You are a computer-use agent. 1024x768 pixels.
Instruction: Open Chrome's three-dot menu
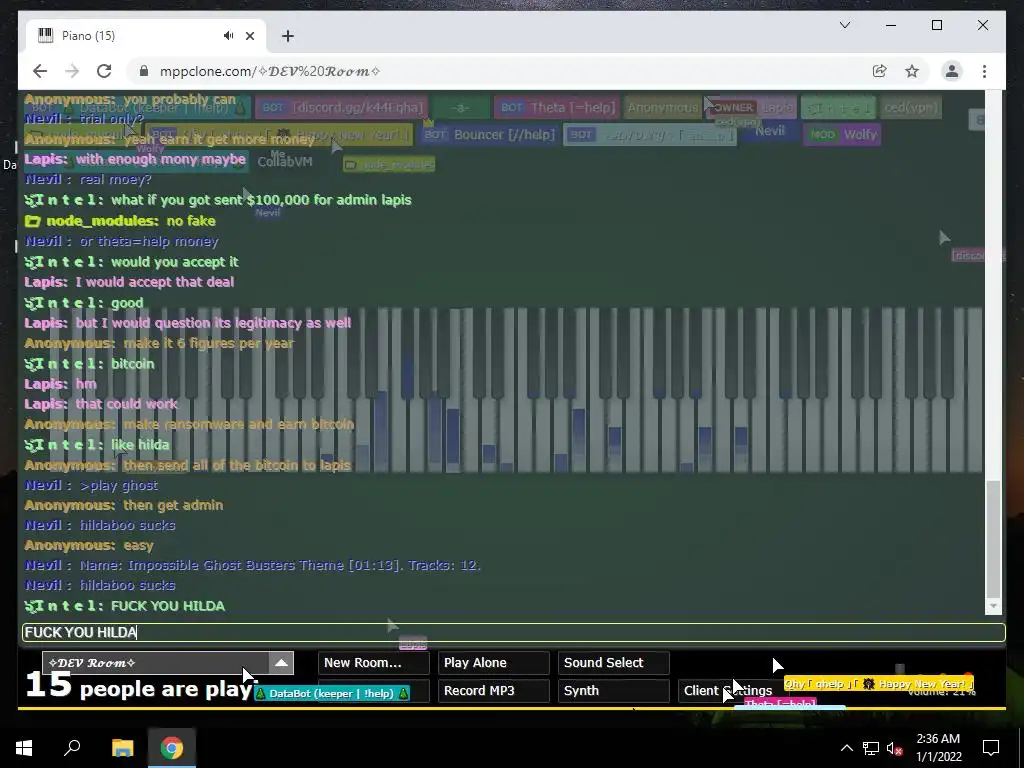pyautogui.click(x=984, y=71)
